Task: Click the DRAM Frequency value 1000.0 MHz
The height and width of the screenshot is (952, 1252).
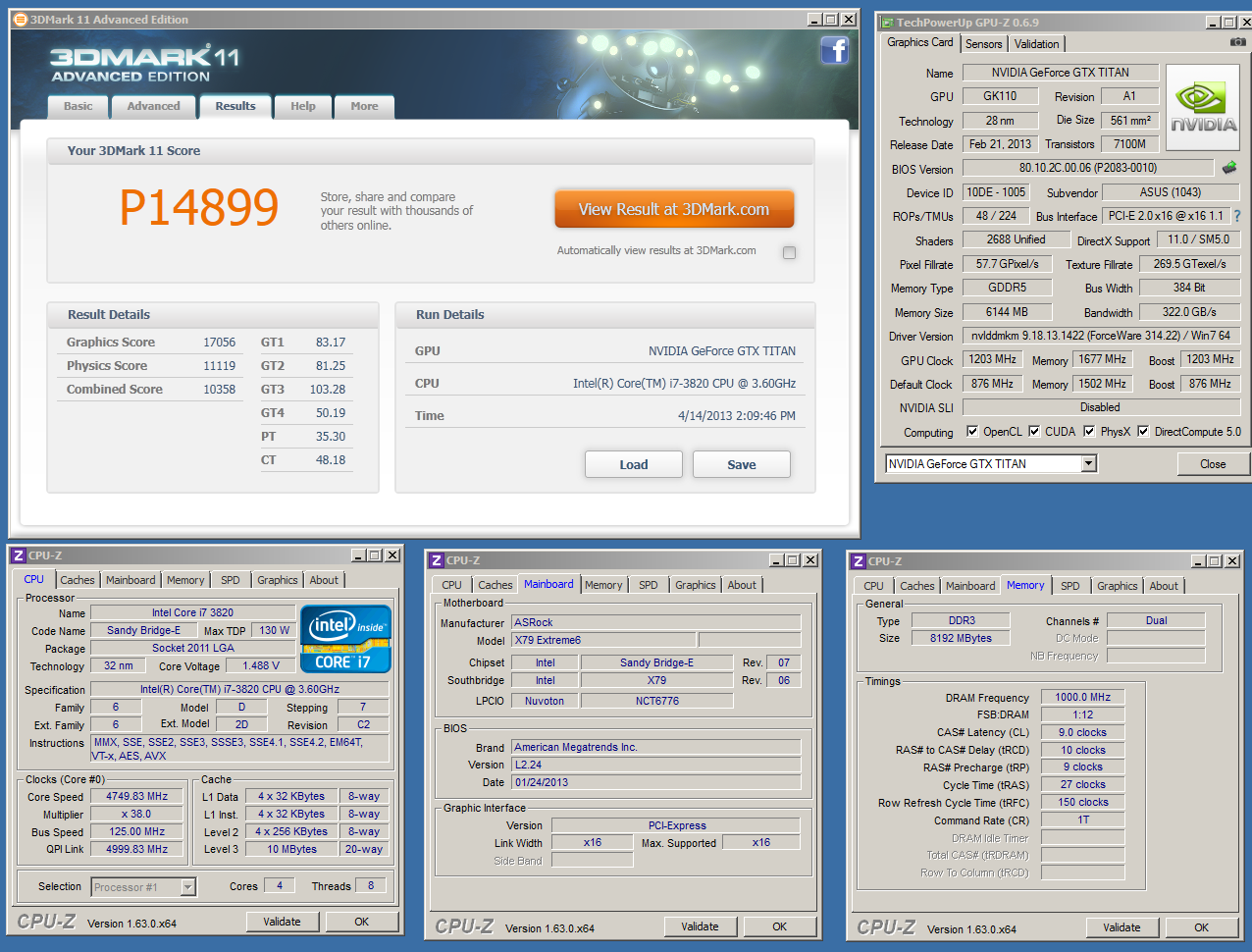Action: [1083, 698]
